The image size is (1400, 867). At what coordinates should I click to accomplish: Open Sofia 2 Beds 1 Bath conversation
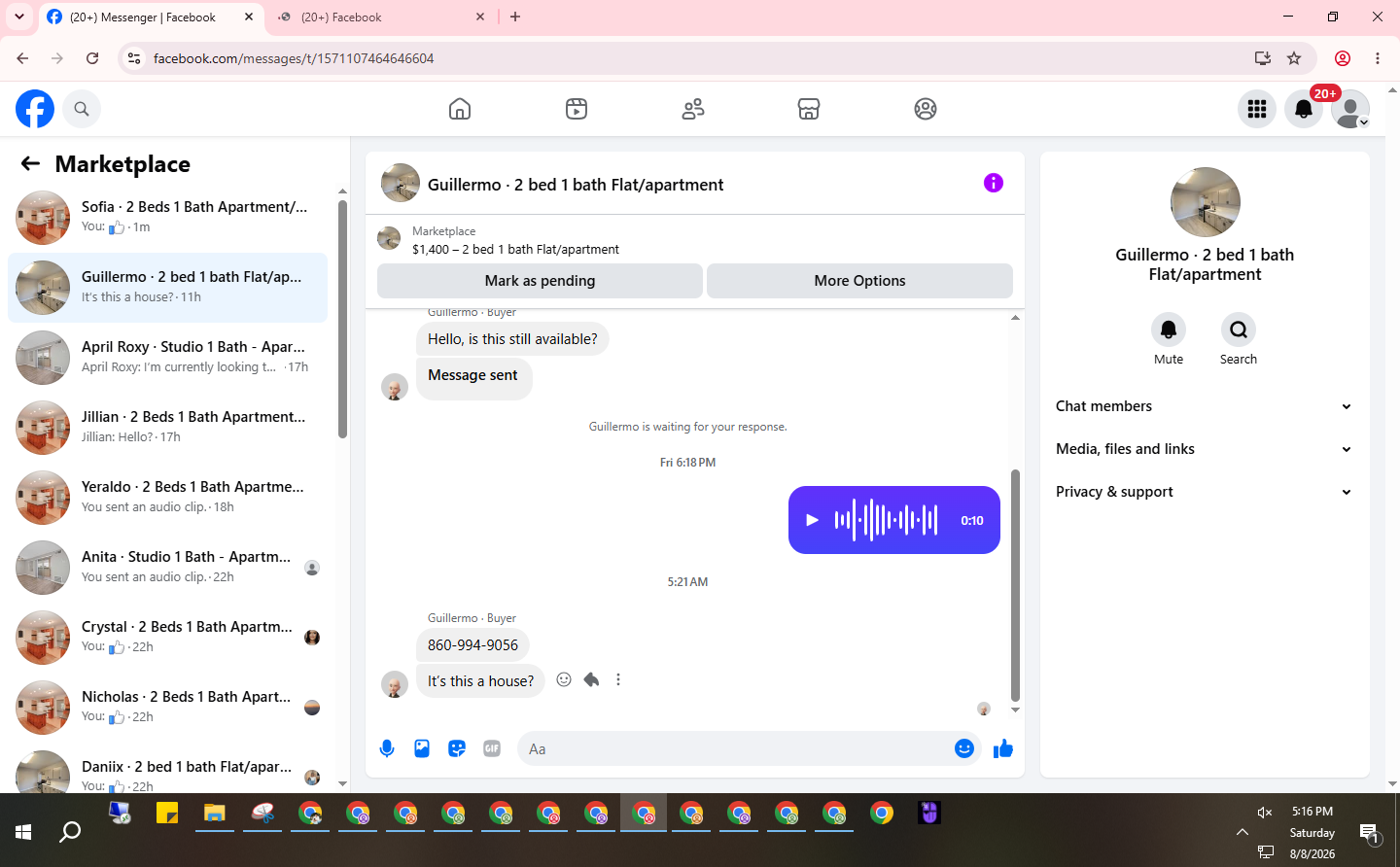pyautogui.click(x=167, y=218)
